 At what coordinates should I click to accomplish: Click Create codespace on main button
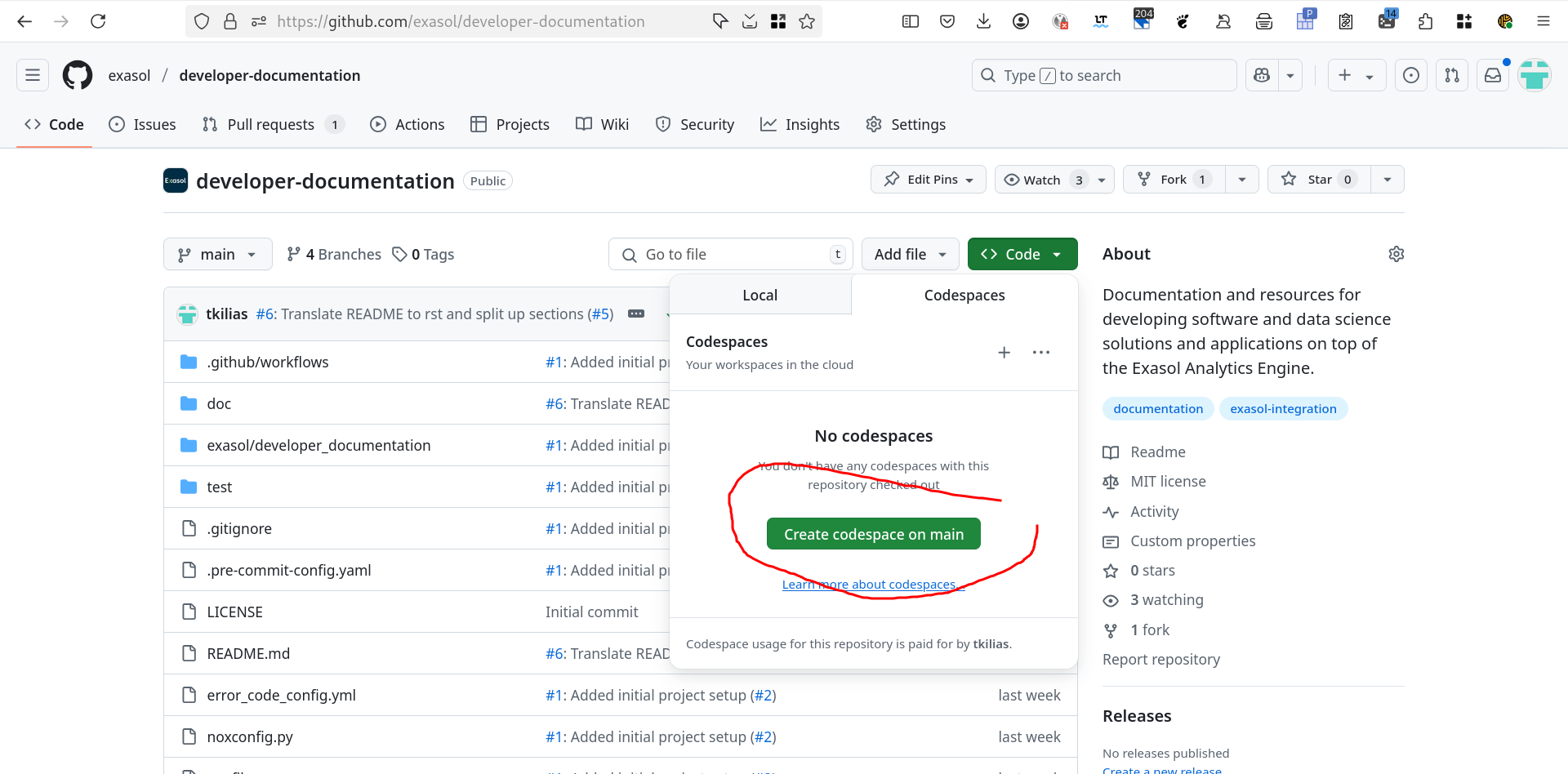[874, 534]
